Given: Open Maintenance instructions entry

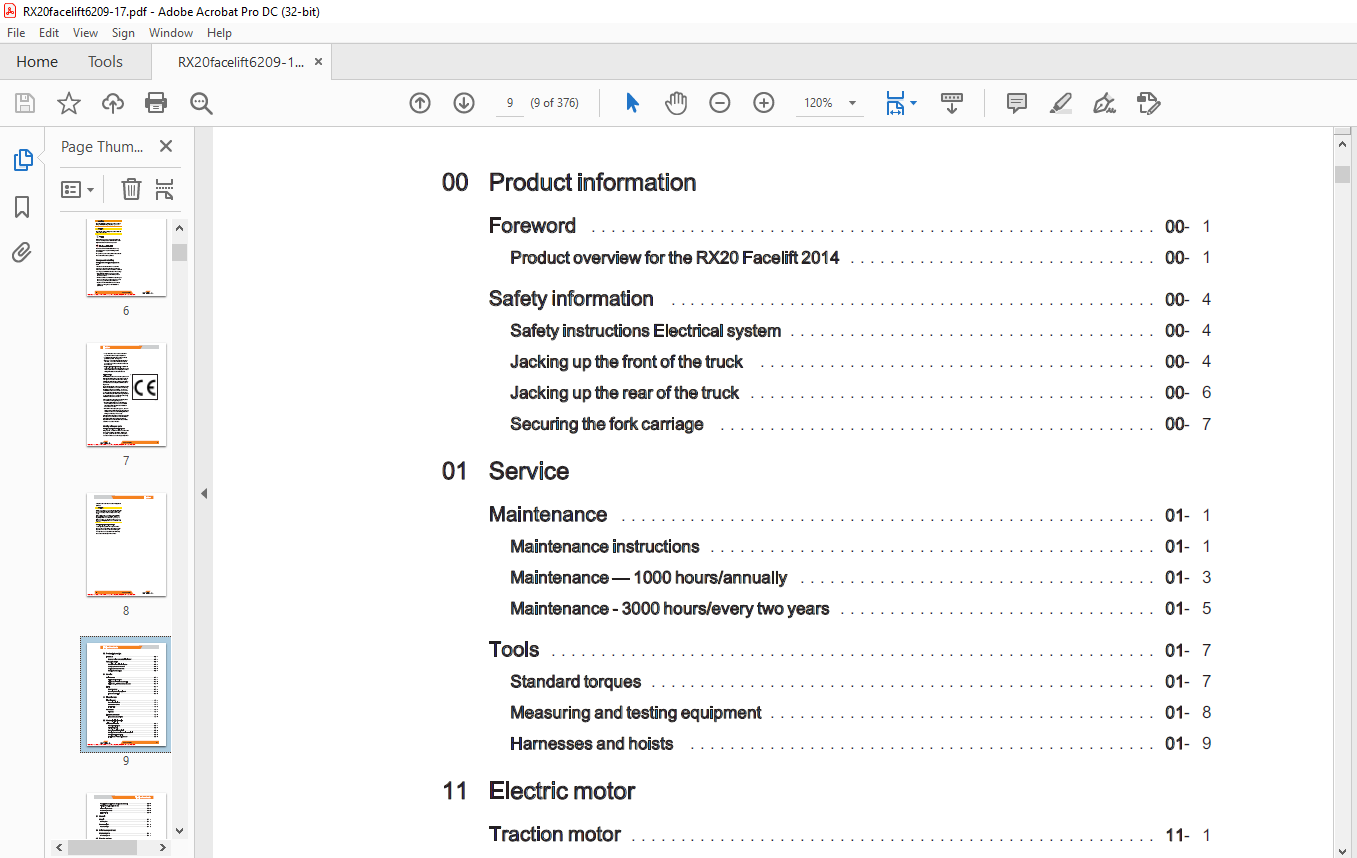Looking at the screenshot, I should pyautogui.click(x=605, y=547).
